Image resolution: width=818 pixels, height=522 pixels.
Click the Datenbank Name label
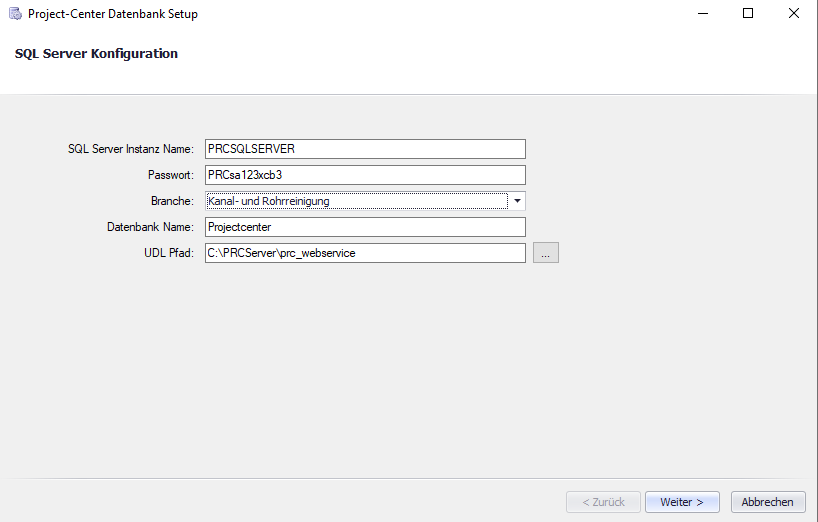coord(150,227)
